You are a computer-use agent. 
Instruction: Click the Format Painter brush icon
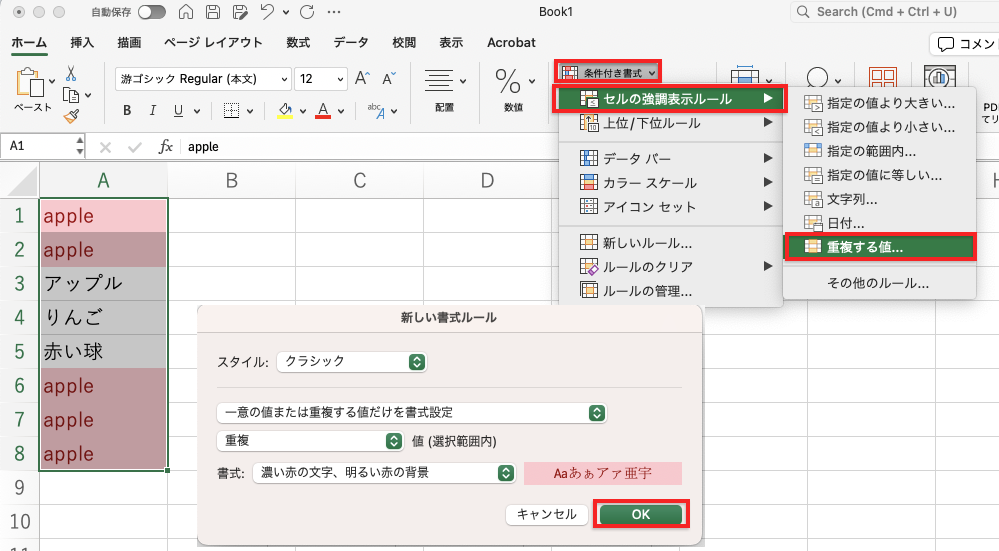[x=72, y=116]
